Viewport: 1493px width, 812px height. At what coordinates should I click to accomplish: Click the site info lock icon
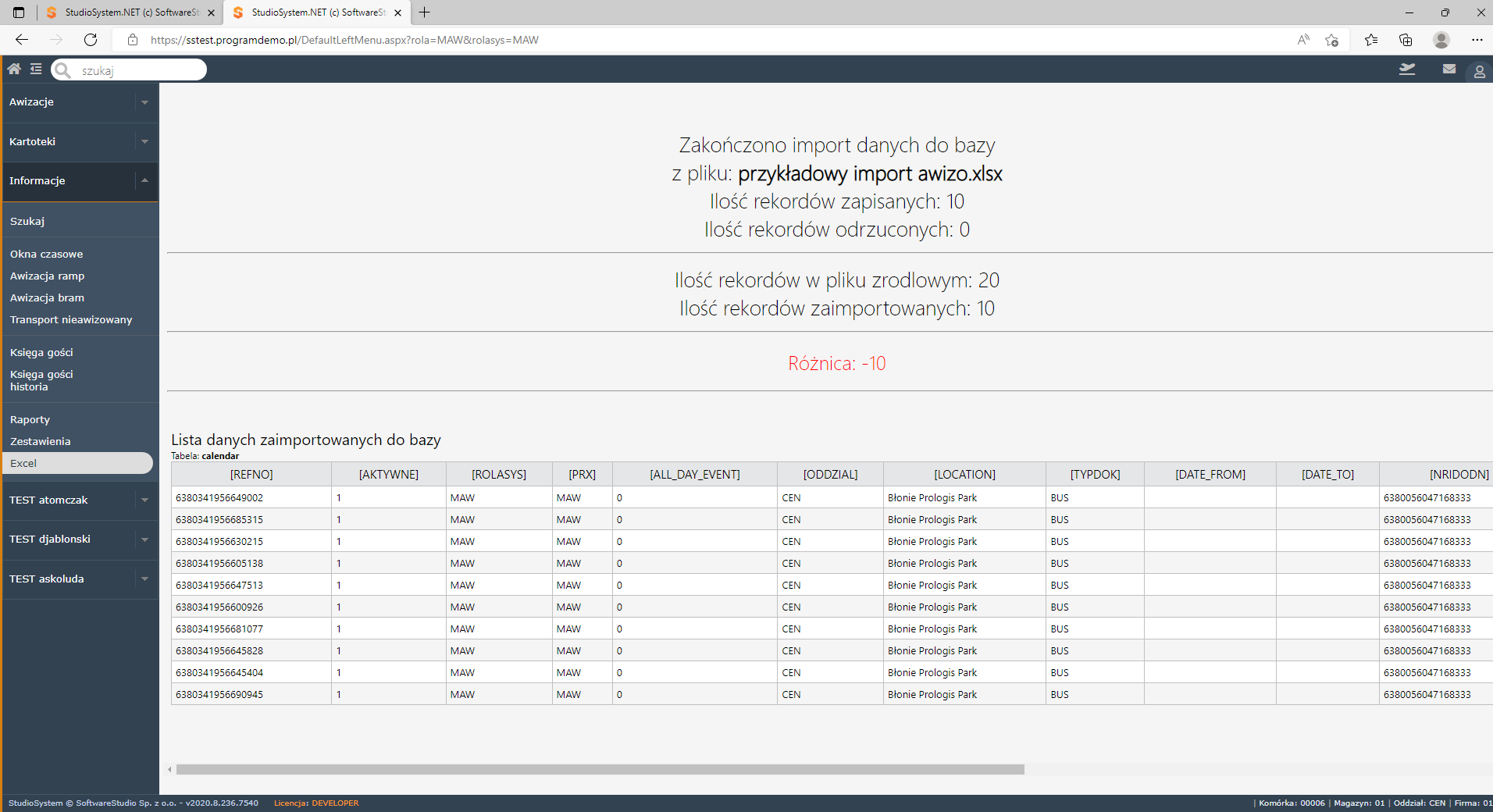133,40
